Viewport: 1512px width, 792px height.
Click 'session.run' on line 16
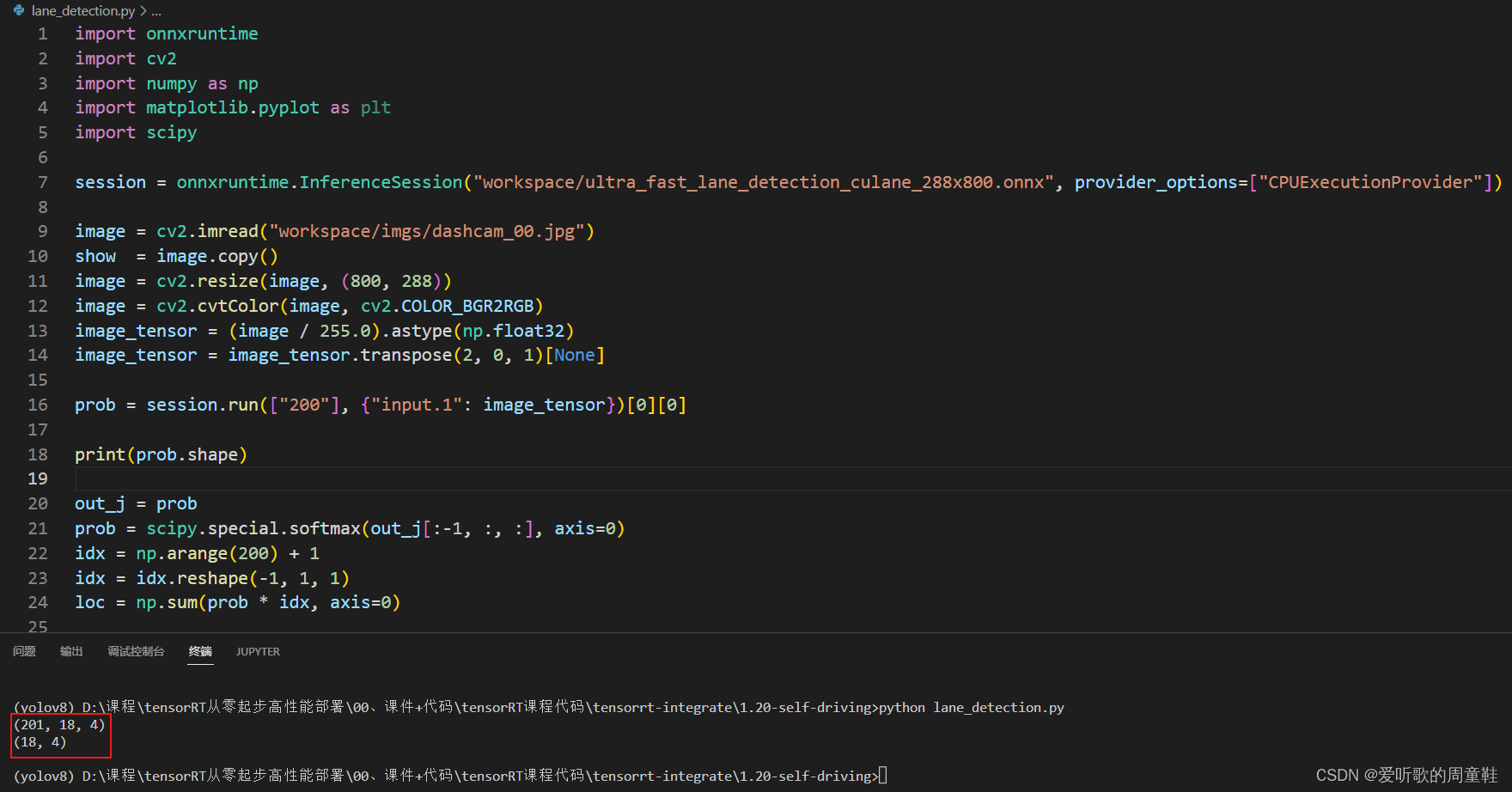click(202, 405)
